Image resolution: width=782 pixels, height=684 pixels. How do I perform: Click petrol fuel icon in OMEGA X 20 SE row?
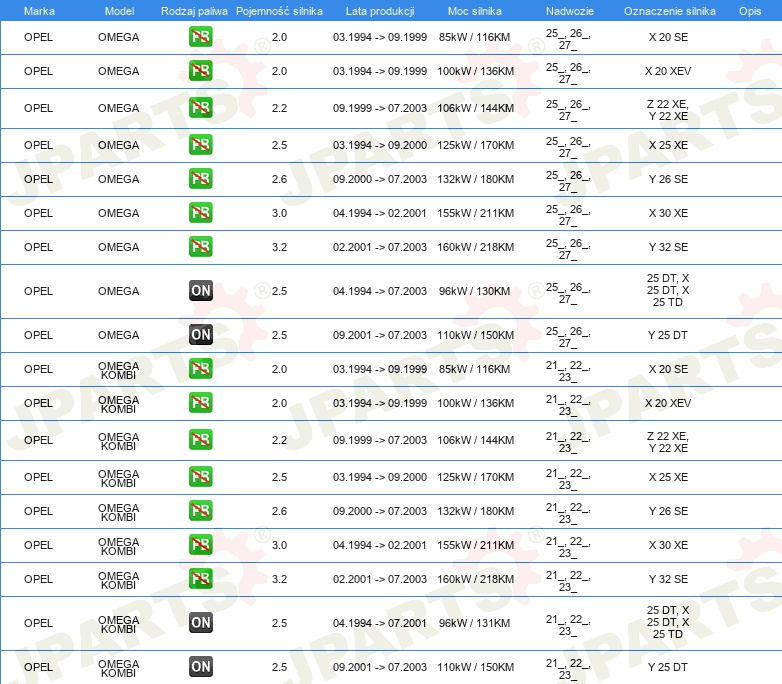(x=200, y=37)
